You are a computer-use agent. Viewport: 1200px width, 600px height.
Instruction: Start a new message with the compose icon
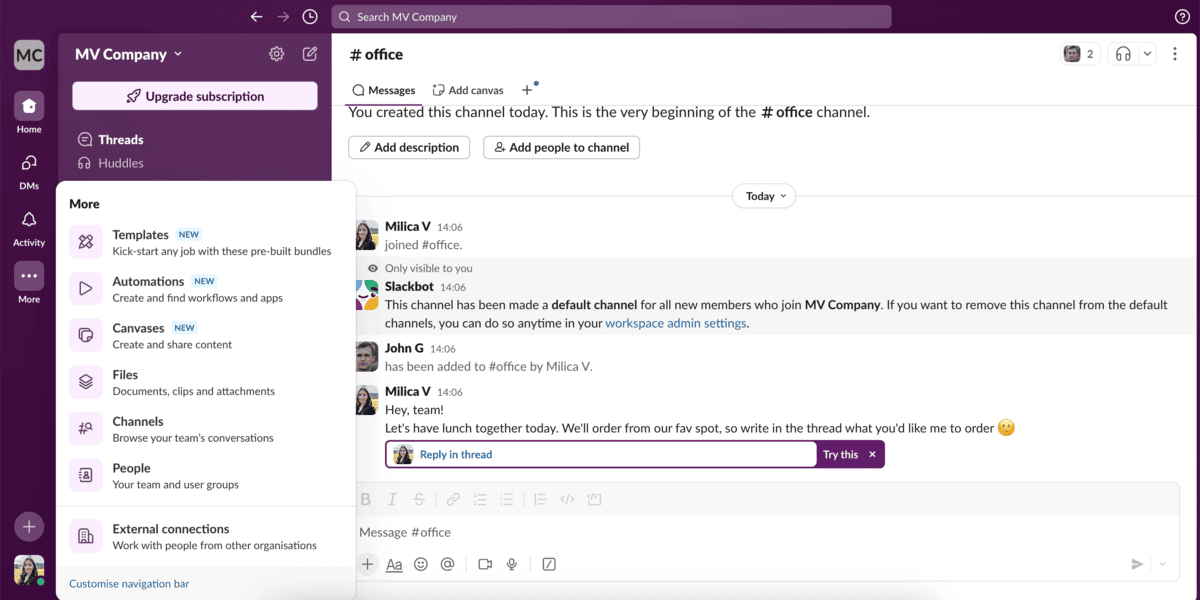click(310, 54)
